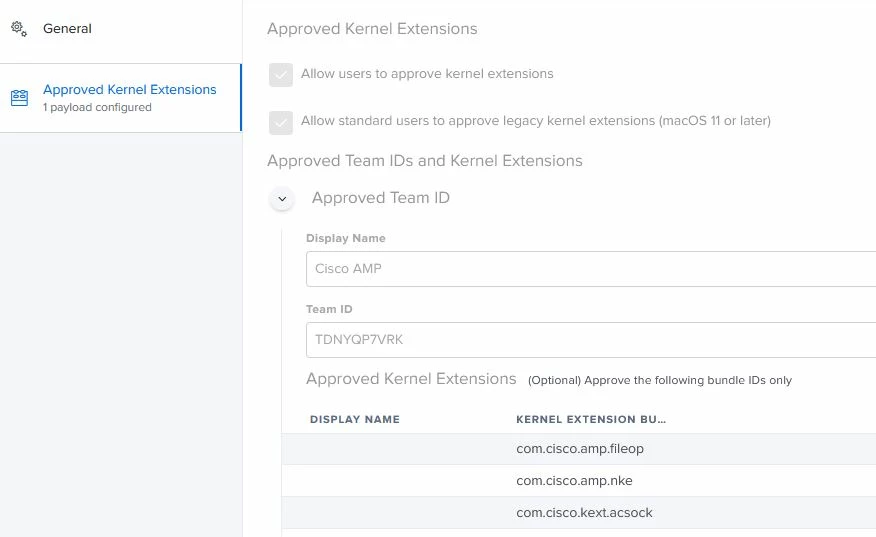Click the Display Name label
Image resolution: width=876 pixels, height=537 pixels.
click(x=346, y=238)
